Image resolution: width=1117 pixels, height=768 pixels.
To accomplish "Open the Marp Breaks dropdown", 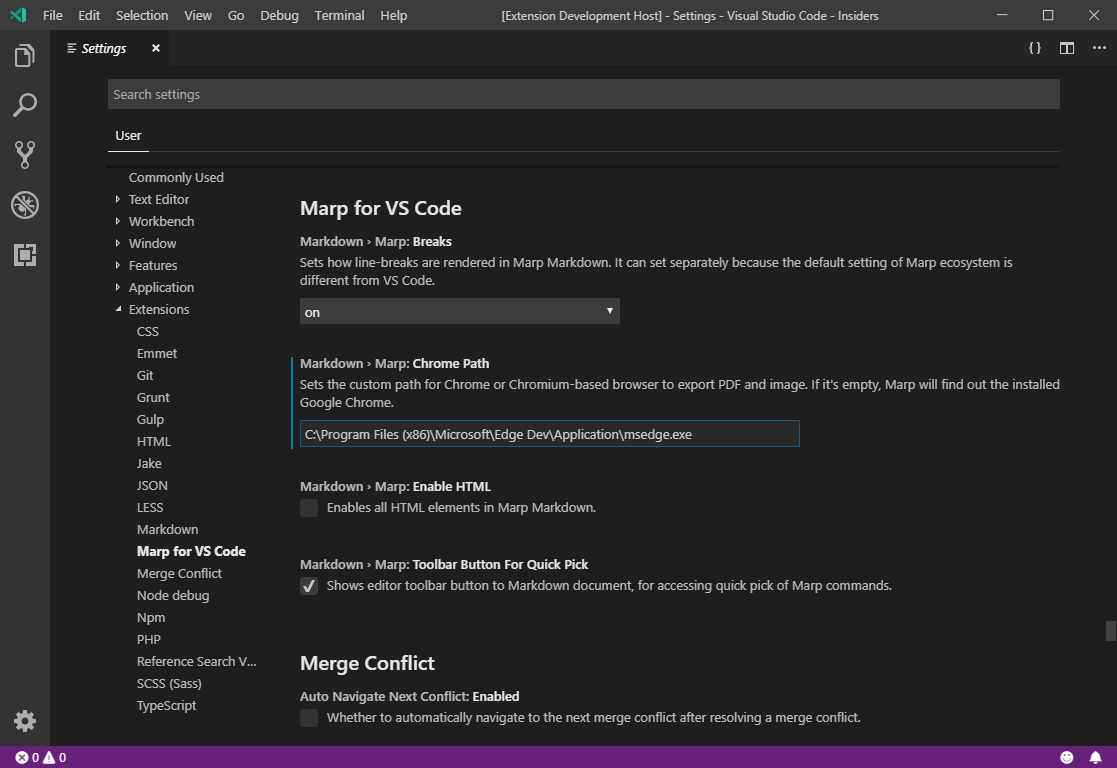I will (x=459, y=311).
